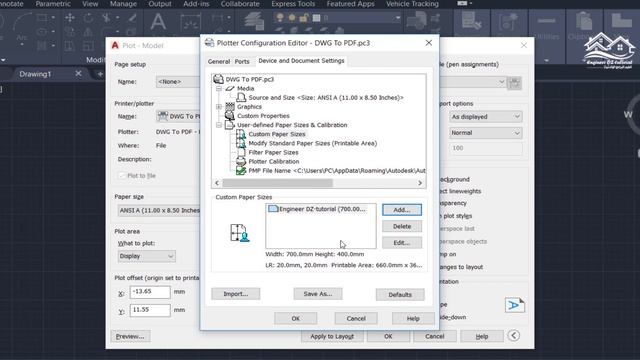This screenshot has height=360, width=640.
Task: Click the Edit... paper size button
Action: coord(402,243)
